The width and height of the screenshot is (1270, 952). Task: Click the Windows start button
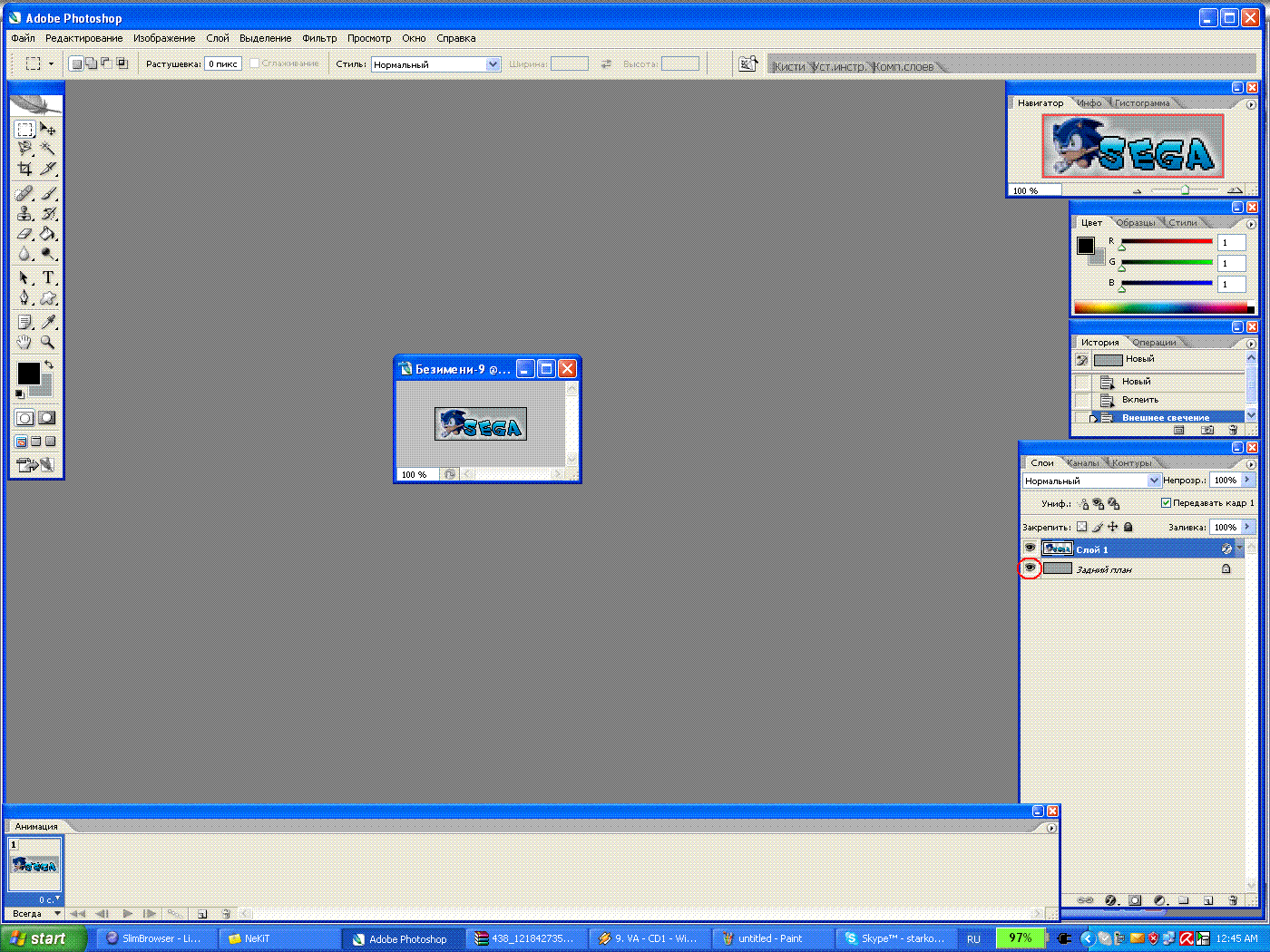pos(44,938)
